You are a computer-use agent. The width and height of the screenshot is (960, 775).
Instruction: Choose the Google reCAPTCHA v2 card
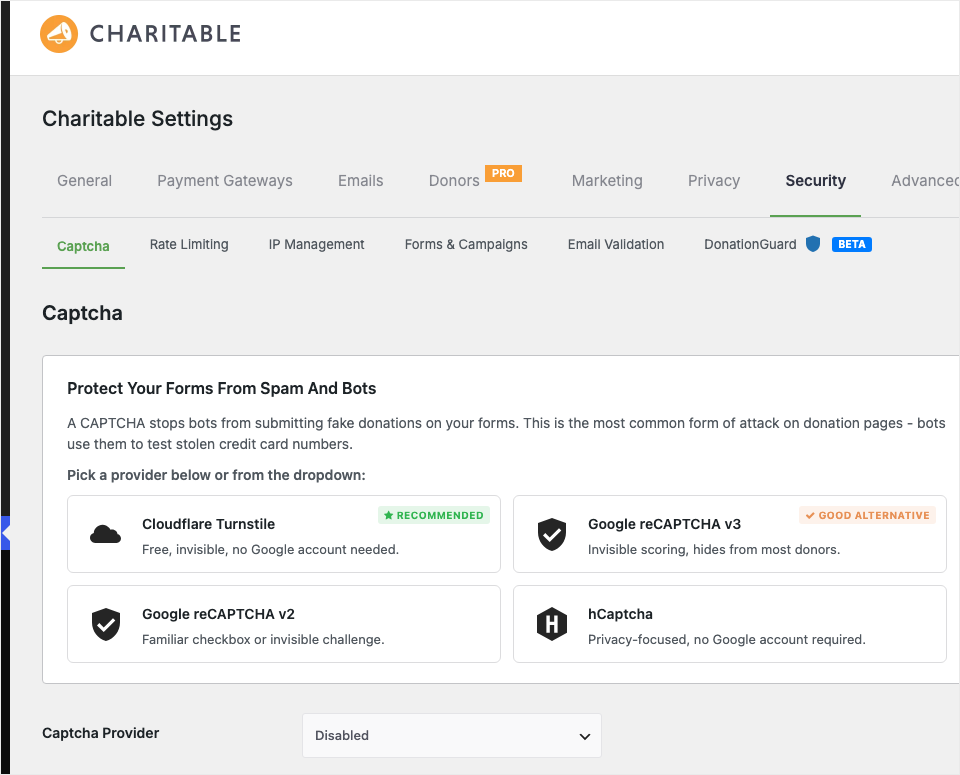284,624
